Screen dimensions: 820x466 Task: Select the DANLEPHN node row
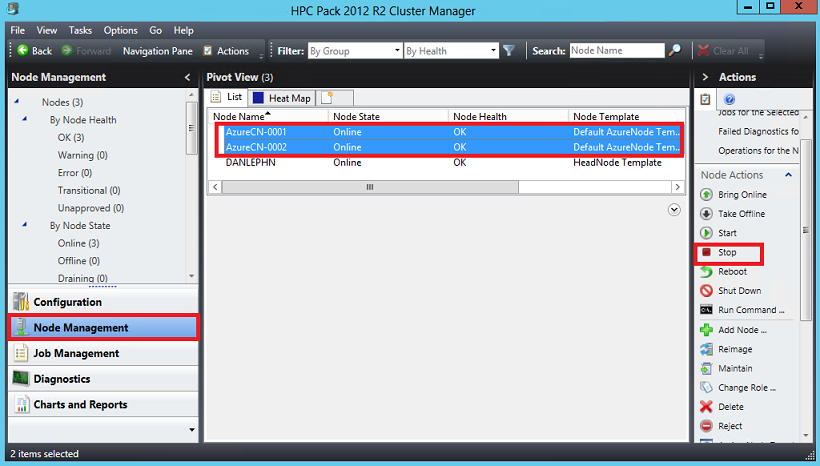[447, 163]
